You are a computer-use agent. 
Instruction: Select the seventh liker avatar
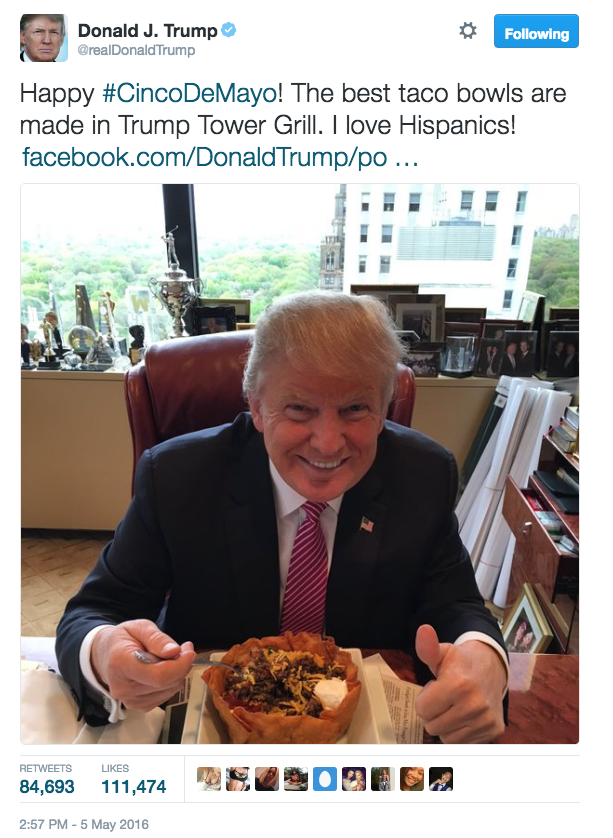coord(383,779)
